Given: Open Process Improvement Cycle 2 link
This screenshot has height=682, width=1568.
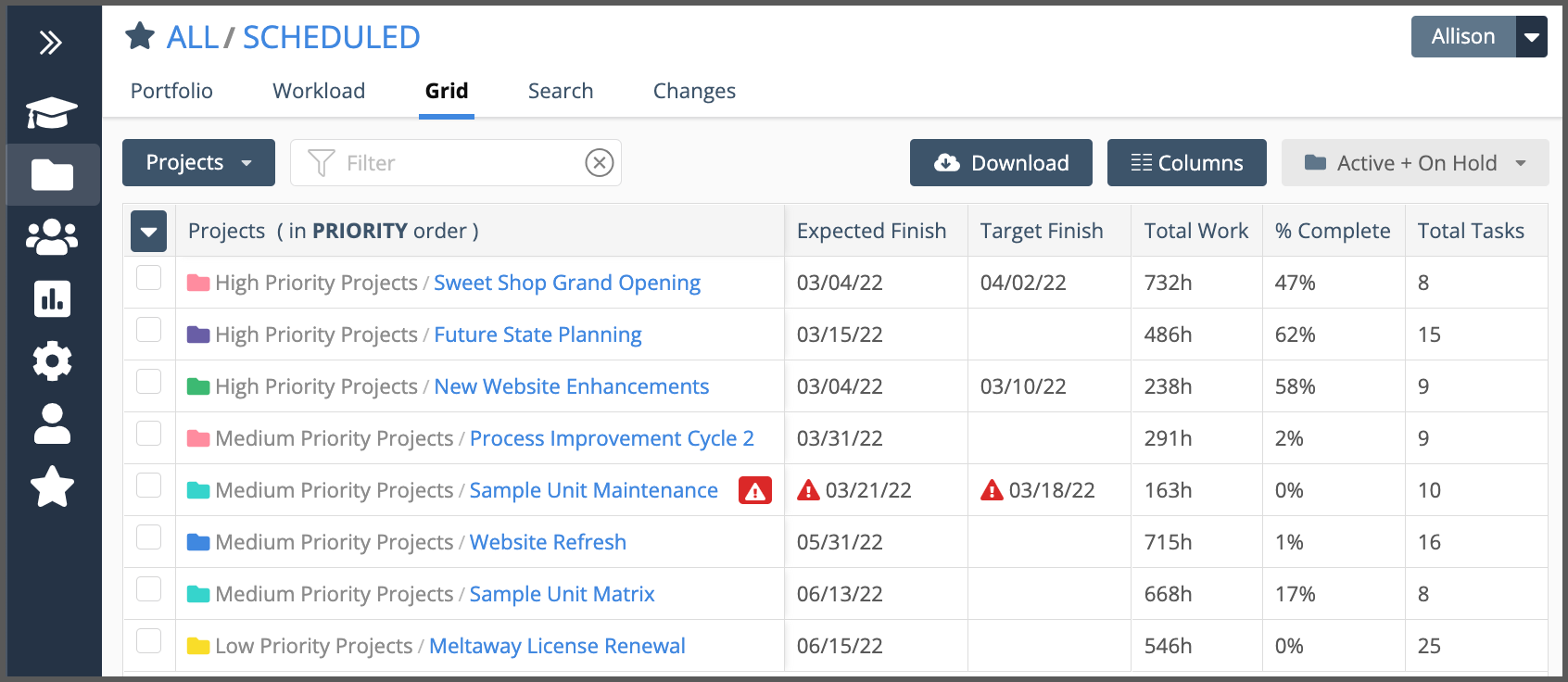Looking at the screenshot, I should click(612, 438).
